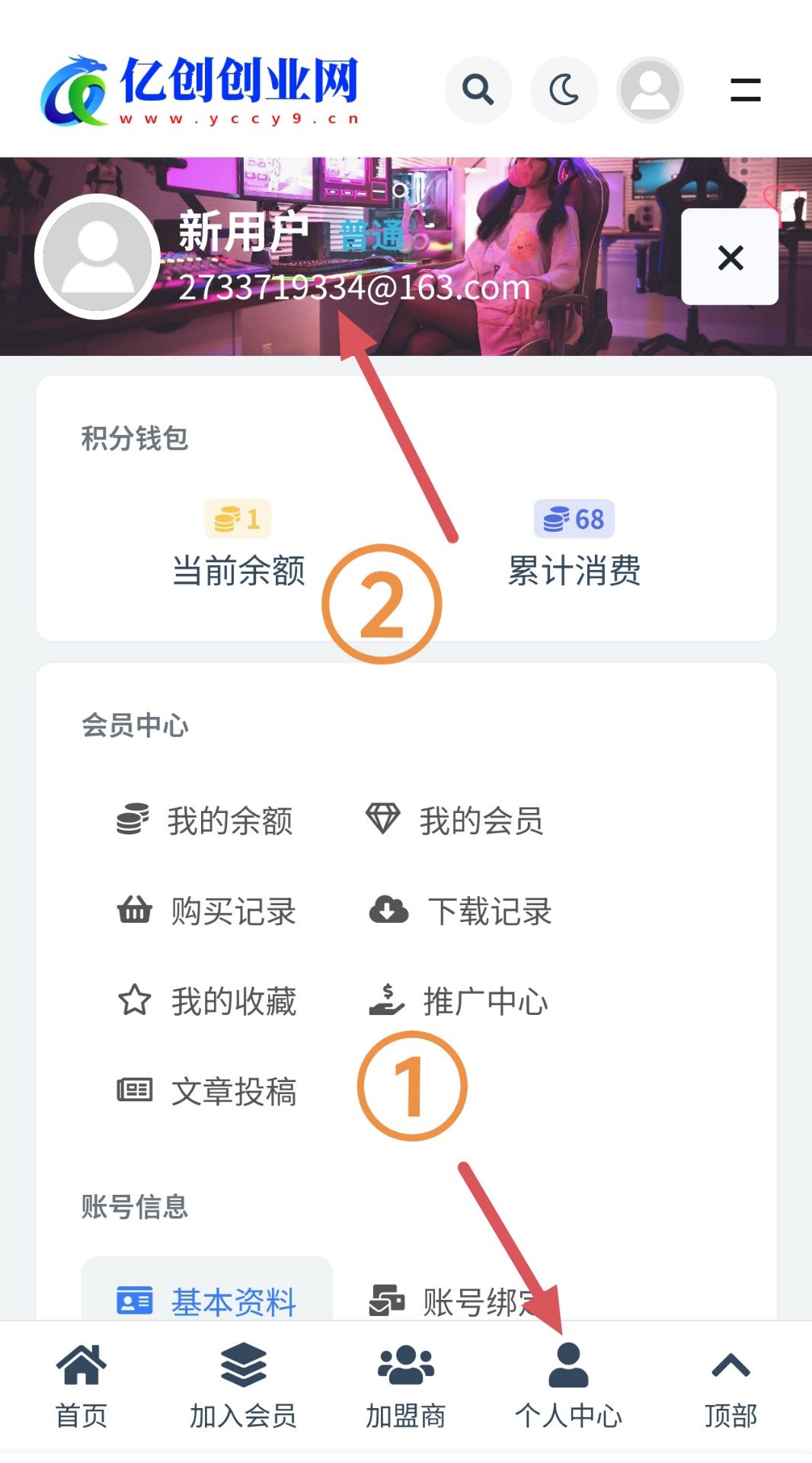Open 我的会员 membership page
The height and width of the screenshot is (1463, 812).
455,821
